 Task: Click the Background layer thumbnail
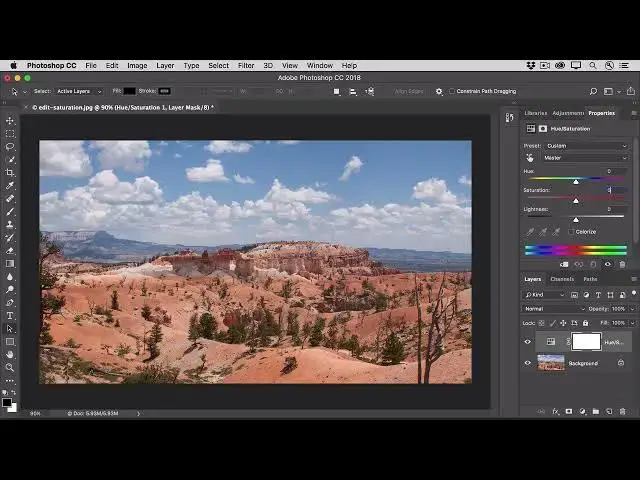tap(551, 363)
